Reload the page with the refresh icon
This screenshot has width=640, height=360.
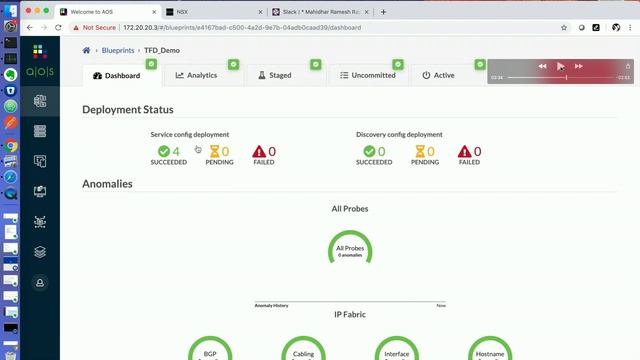pyautogui.click(x=58, y=28)
